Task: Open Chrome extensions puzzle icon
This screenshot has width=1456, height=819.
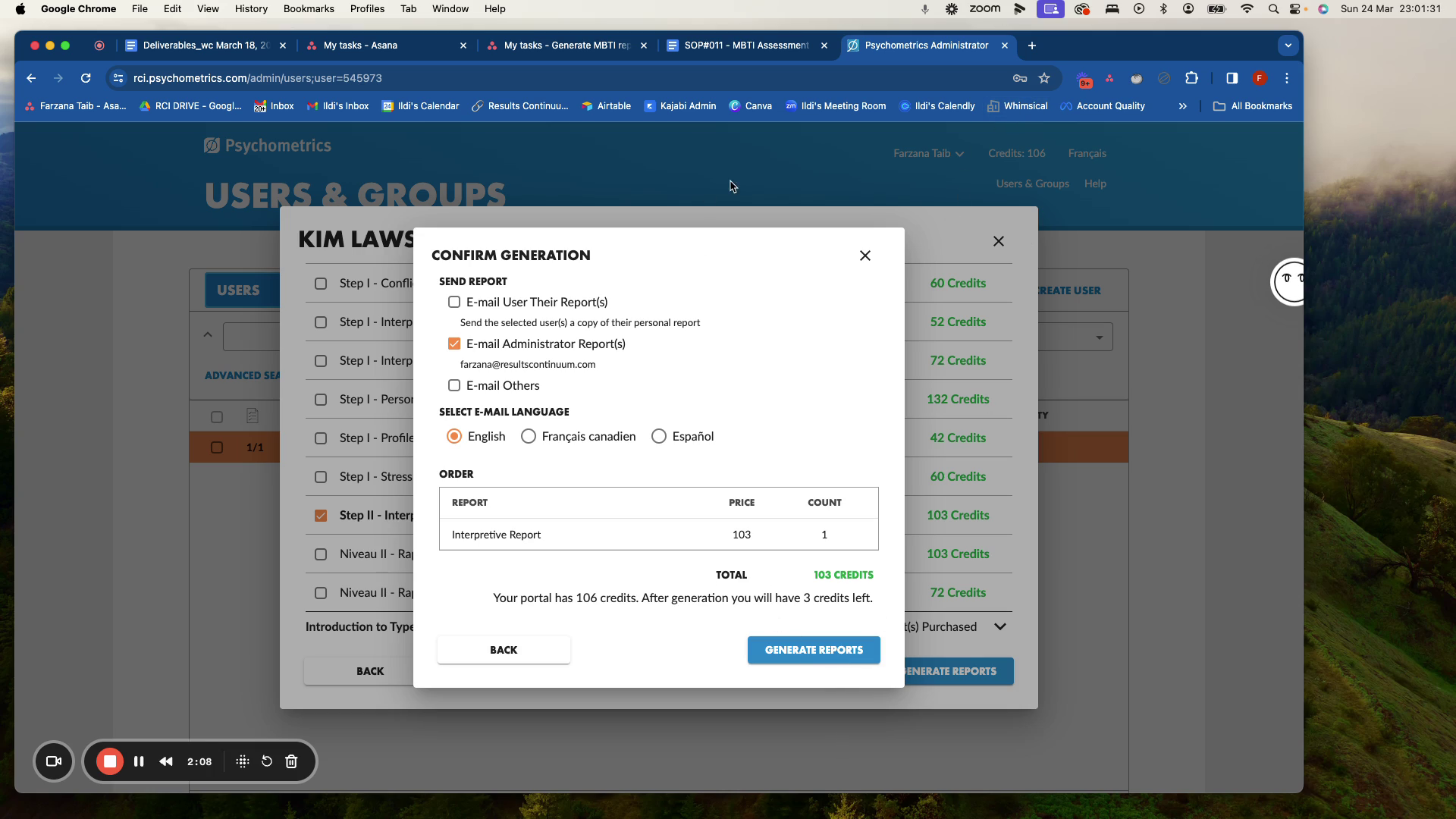Action: coord(1191,78)
